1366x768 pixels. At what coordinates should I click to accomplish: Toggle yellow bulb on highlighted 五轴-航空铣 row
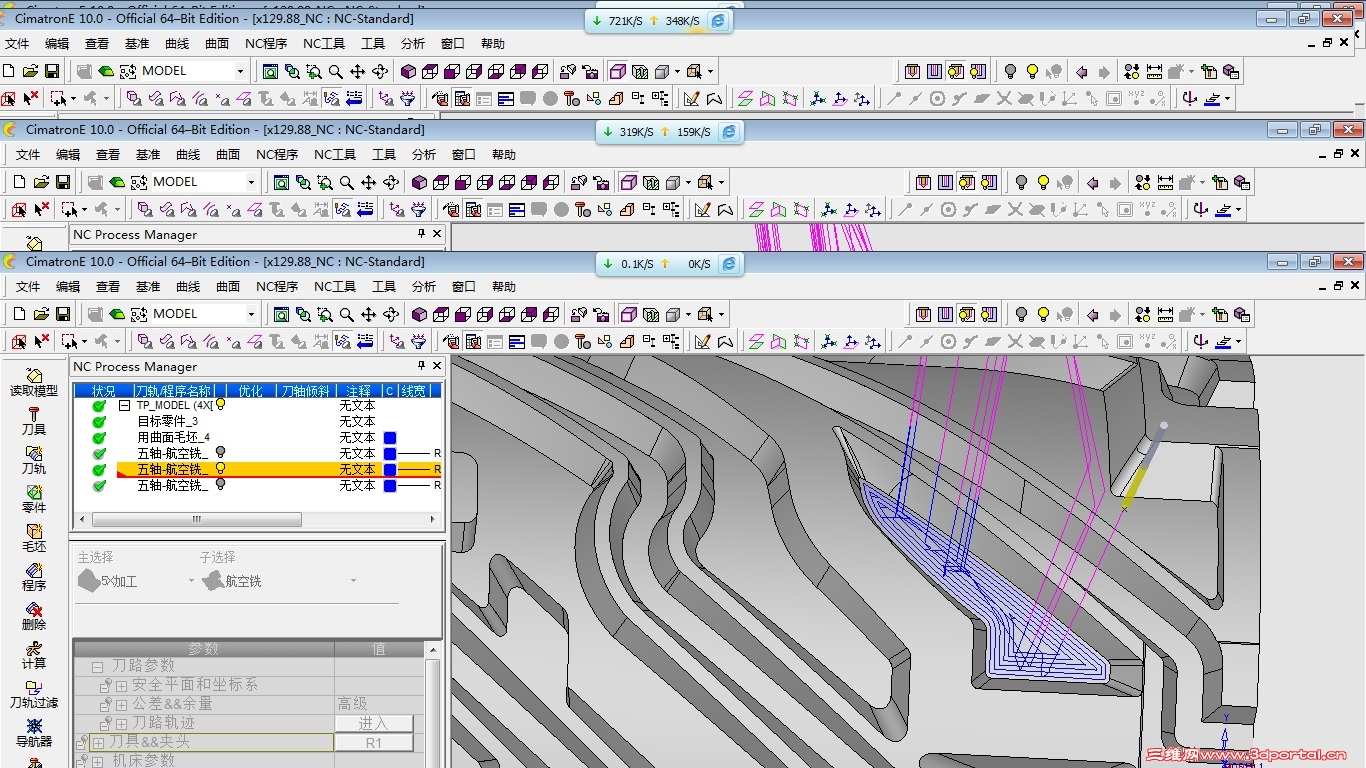(x=220, y=469)
